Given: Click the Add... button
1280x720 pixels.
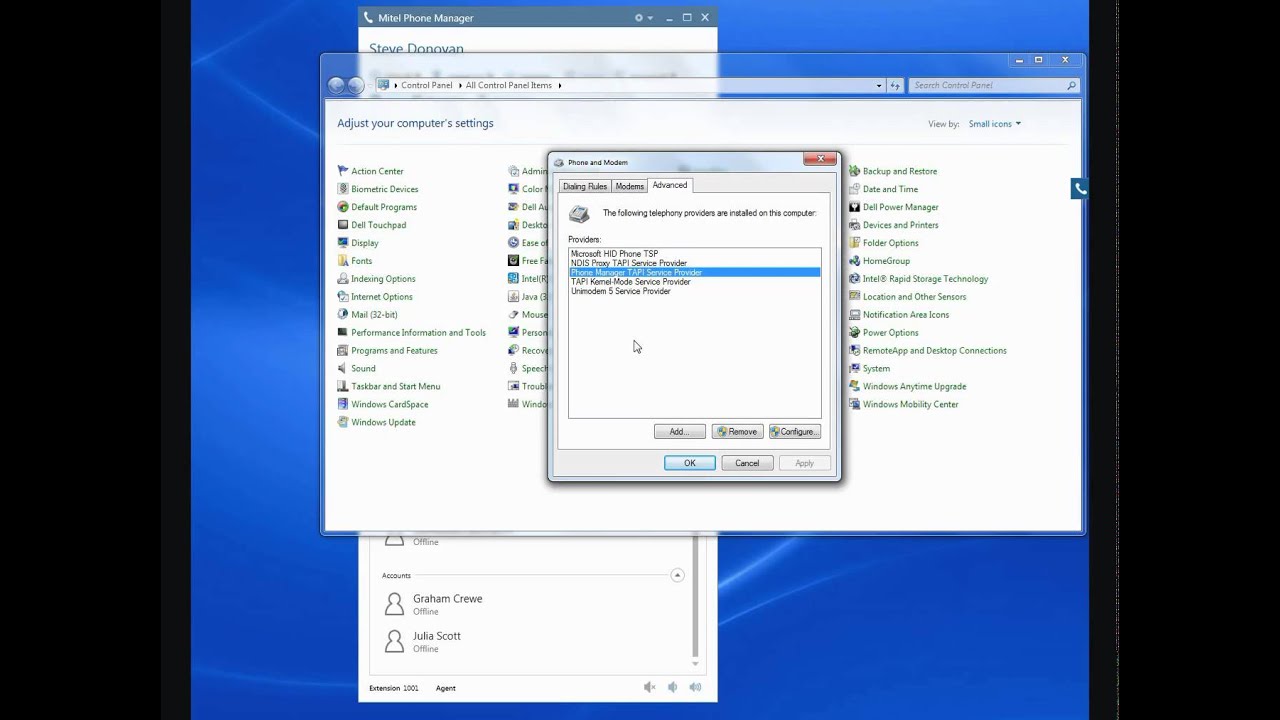Looking at the screenshot, I should pyautogui.click(x=680, y=432).
